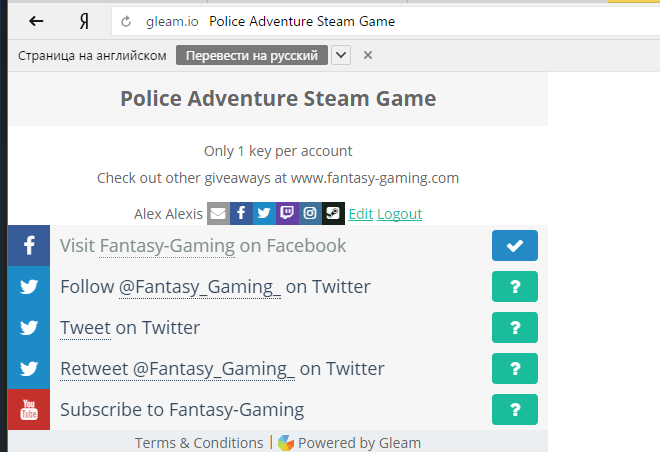The width and height of the screenshot is (660, 452).
Task: Click the Alex Alexis user name
Action: tap(168, 214)
